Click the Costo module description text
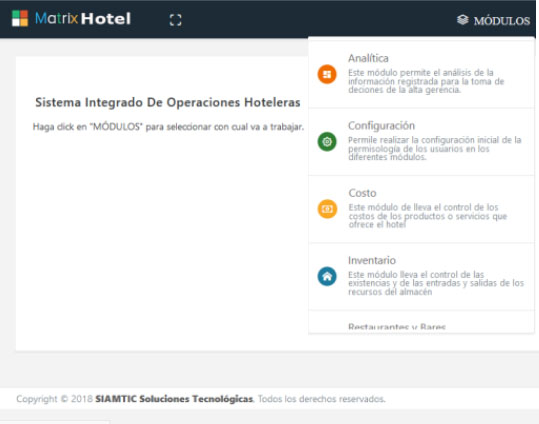The height and width of the screenshot is (424, 539). click(x=428, y=216)
